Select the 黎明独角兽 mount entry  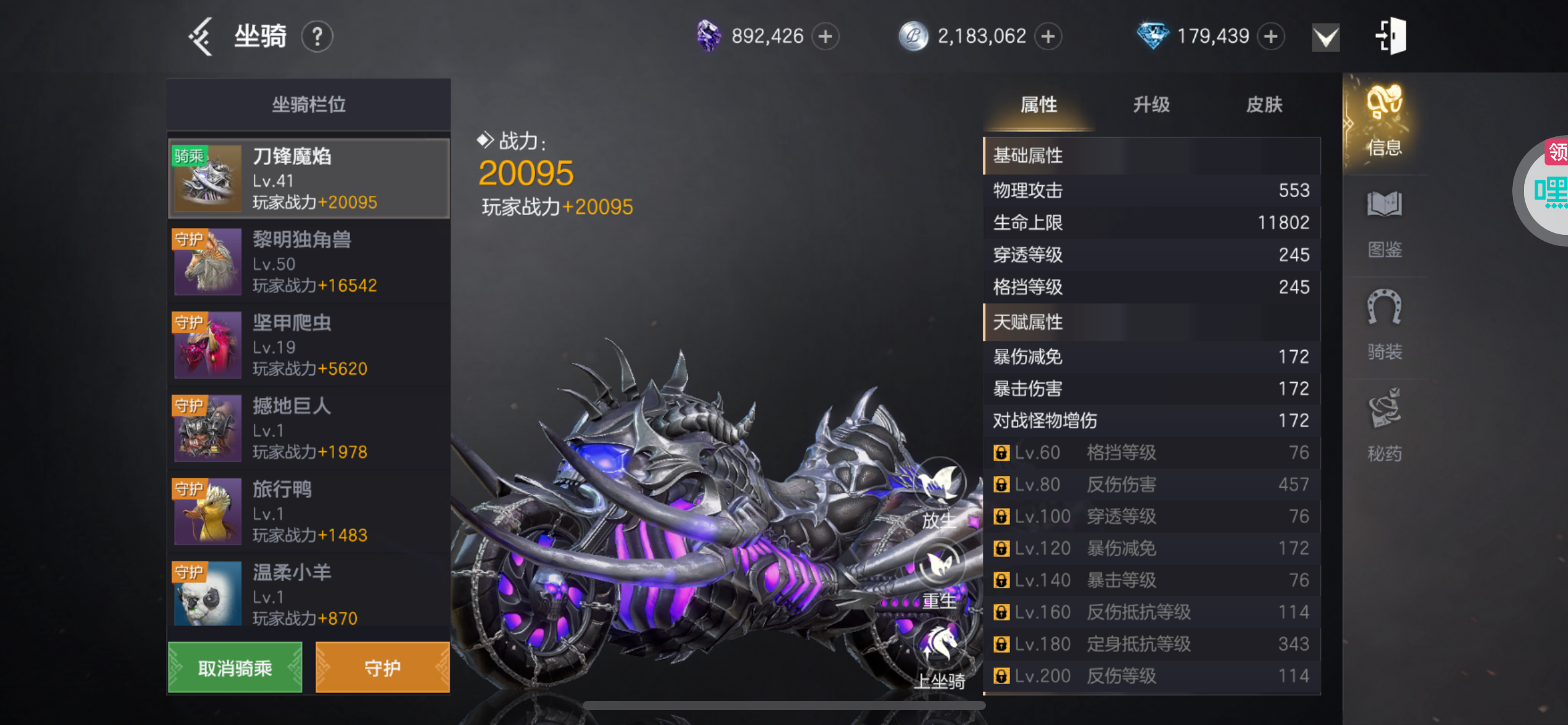tap(309, 261)
